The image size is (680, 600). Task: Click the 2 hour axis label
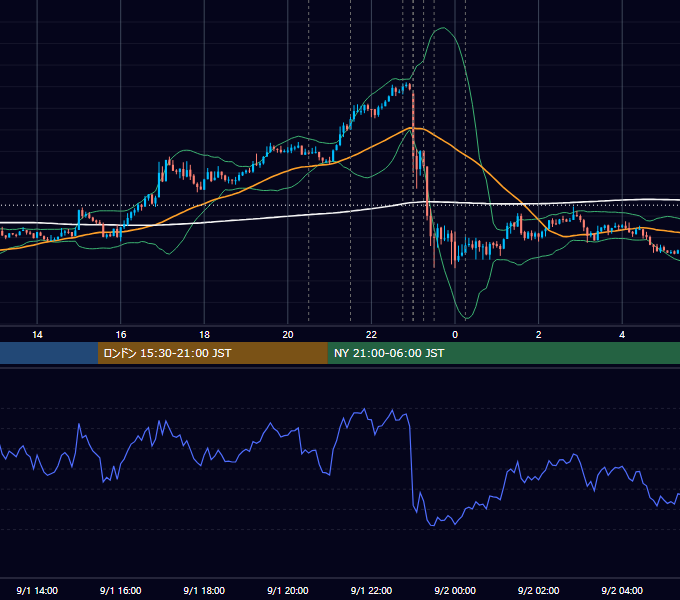click(539, 335)
